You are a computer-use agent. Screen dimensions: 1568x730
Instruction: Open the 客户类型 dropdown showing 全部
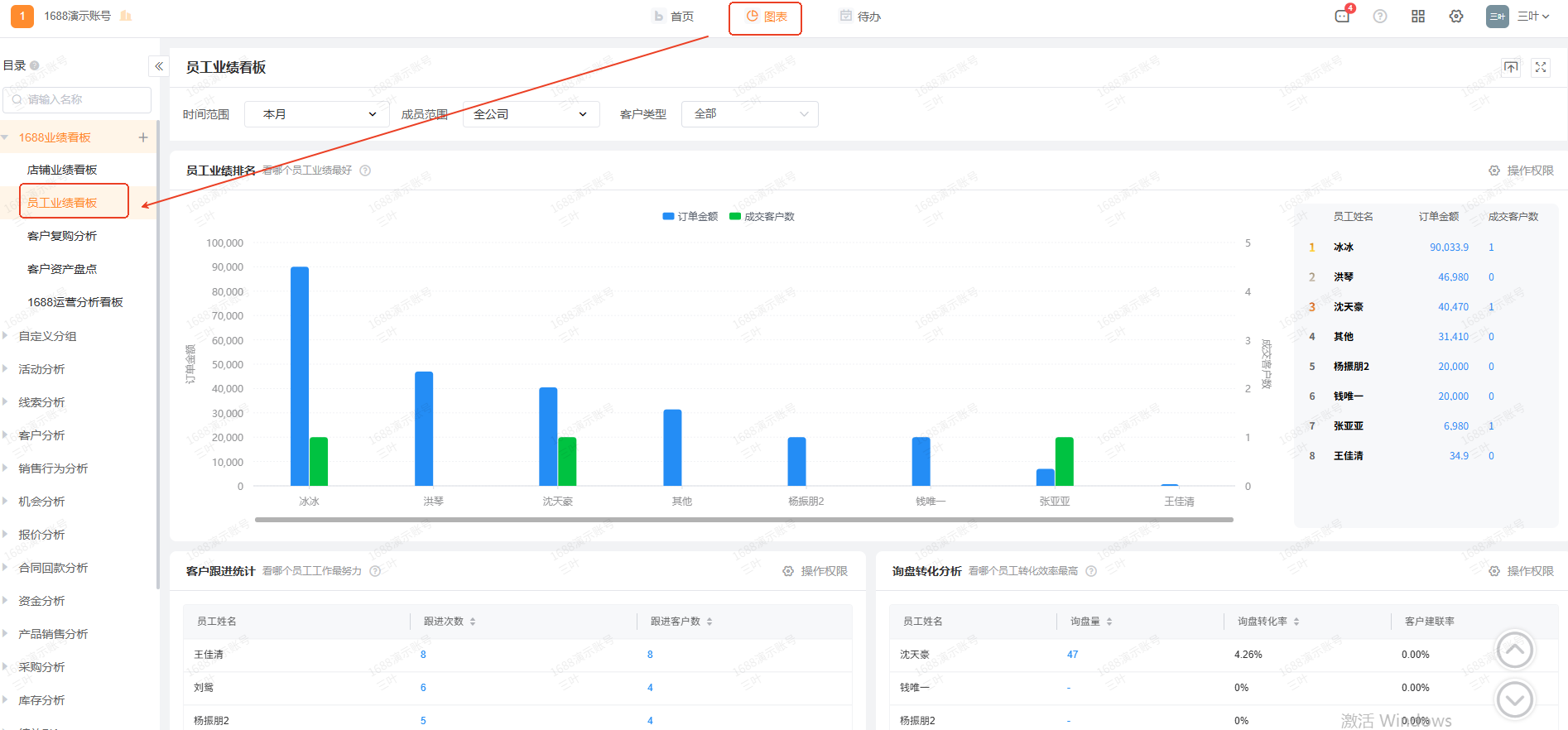pyautogui.click(x=750, y=114)
